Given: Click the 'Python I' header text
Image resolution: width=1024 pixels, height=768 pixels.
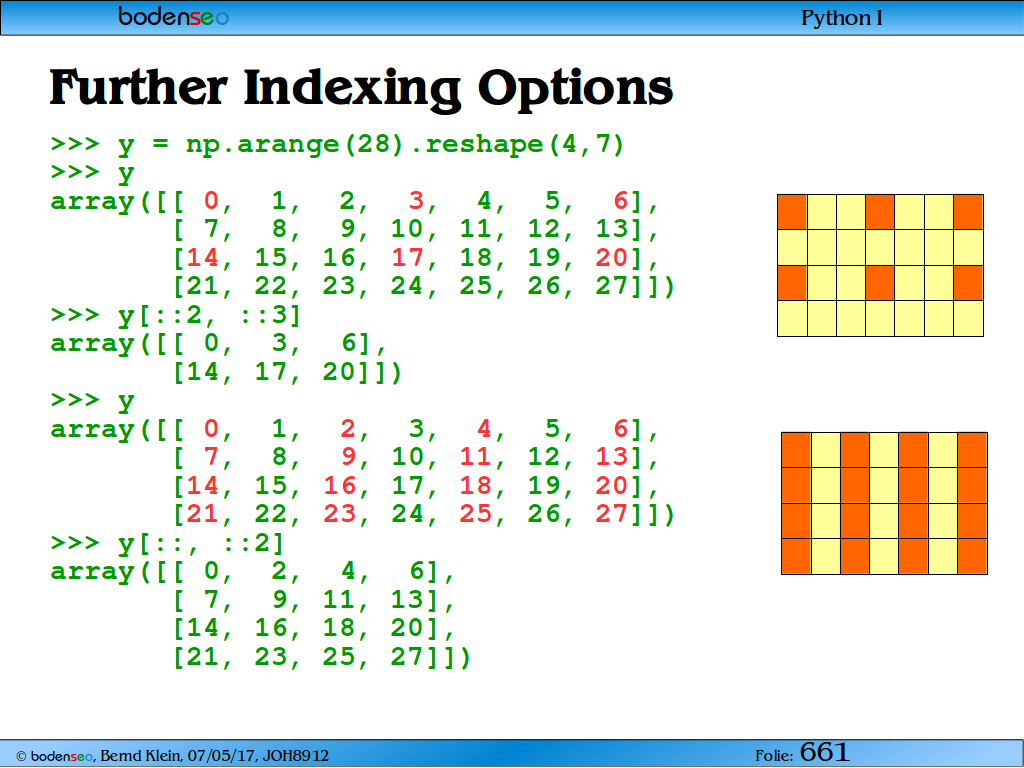Looking at the screenshot, I should (841, 18).
